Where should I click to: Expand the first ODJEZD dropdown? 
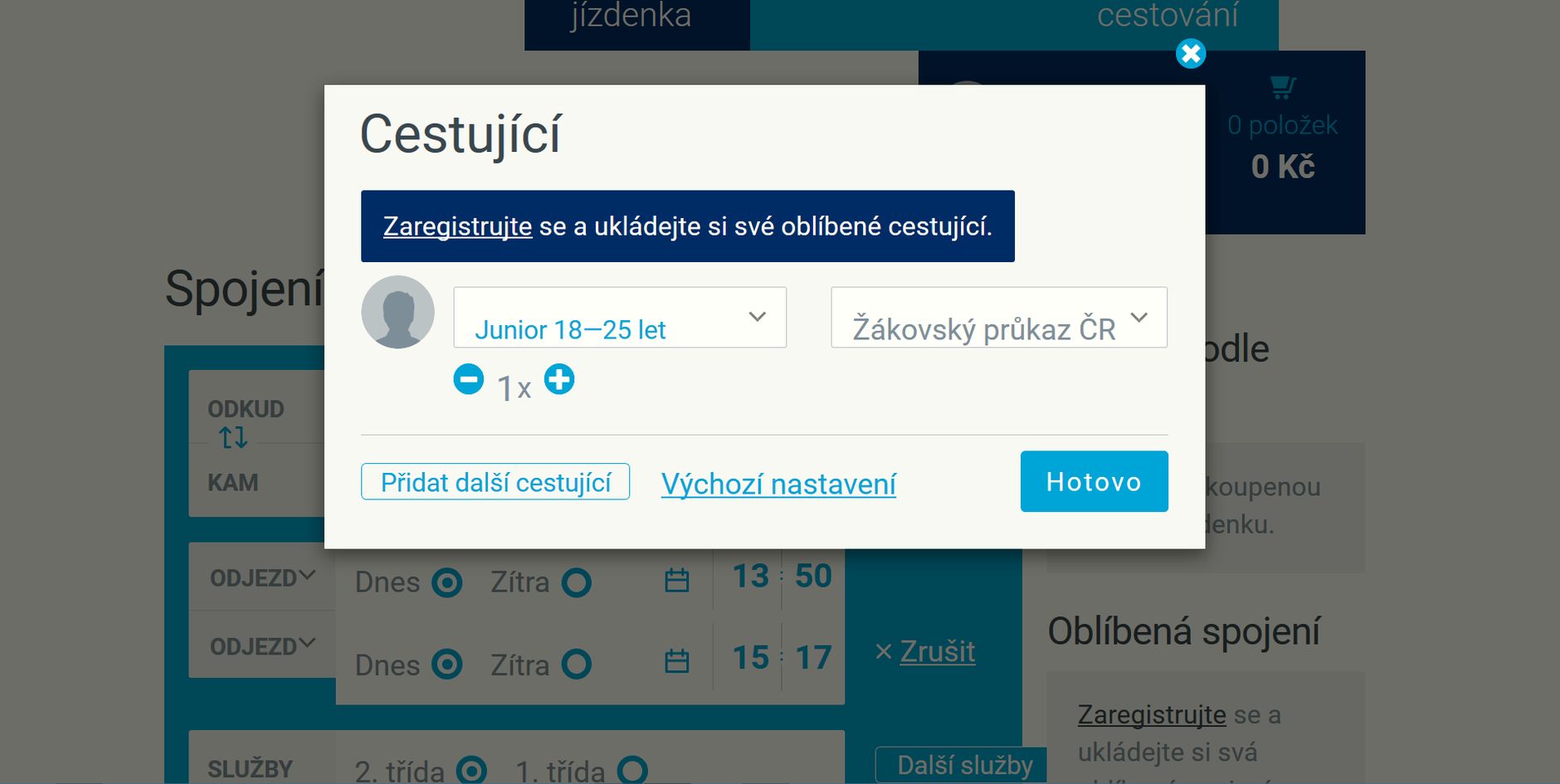262,577
